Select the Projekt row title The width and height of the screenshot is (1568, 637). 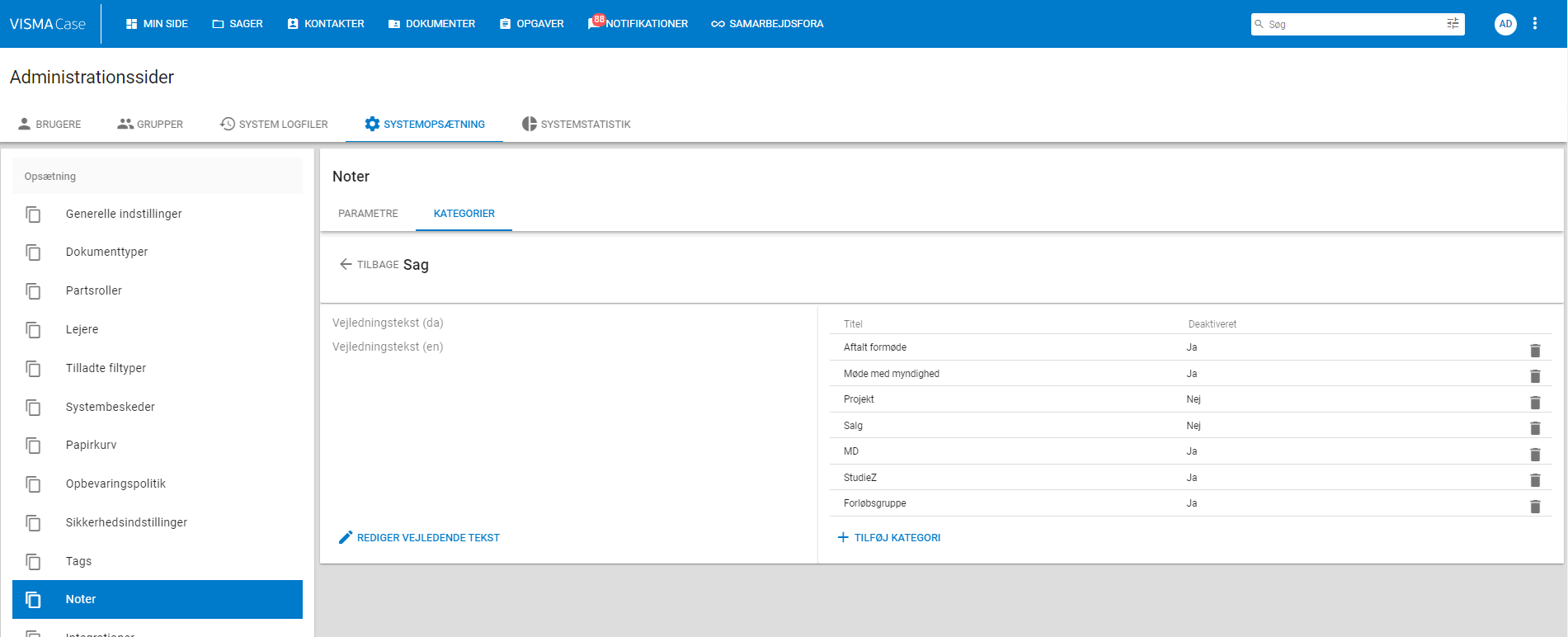coord(859,399)
